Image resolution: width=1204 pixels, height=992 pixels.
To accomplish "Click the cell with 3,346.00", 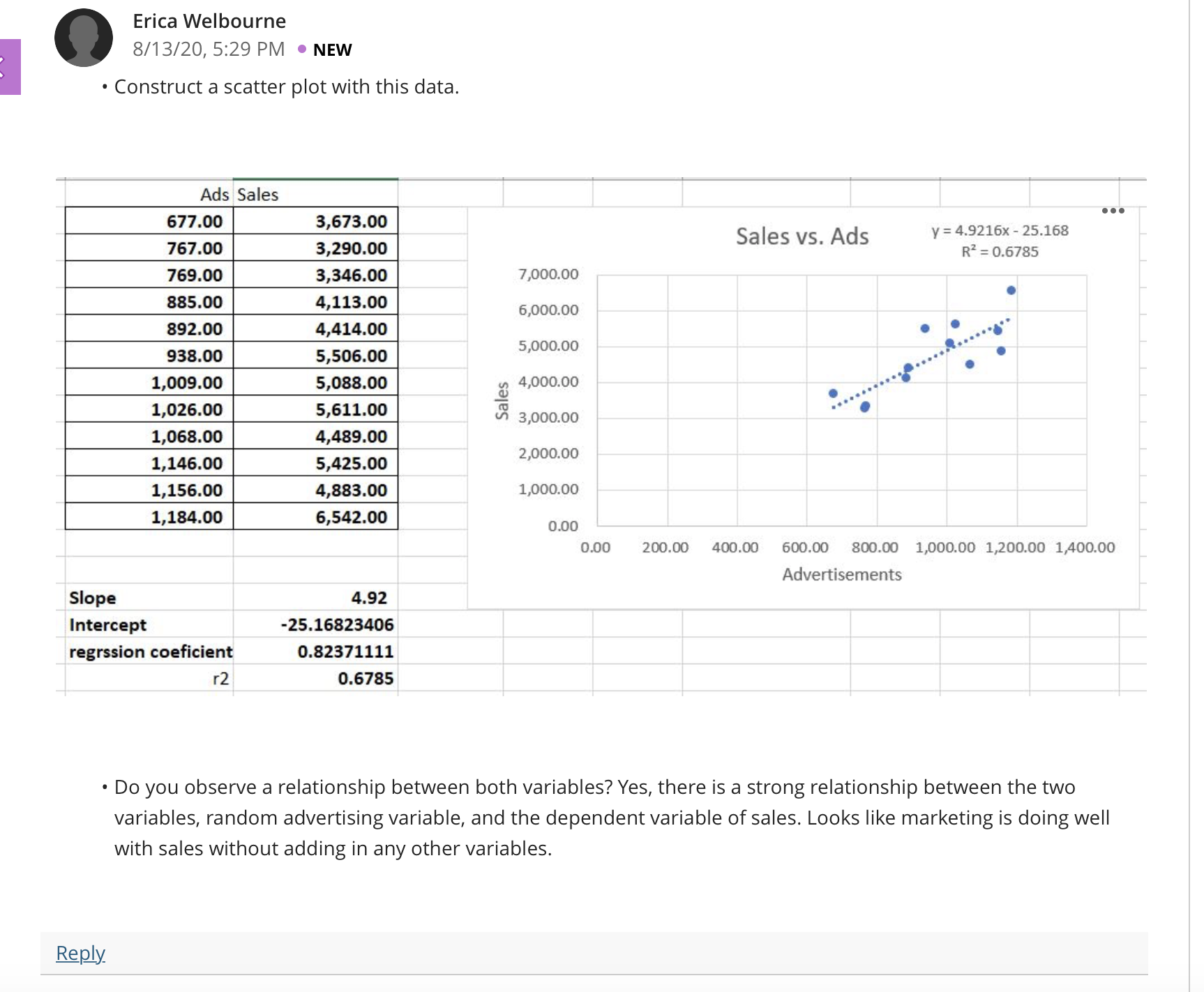I will [315, 275].
